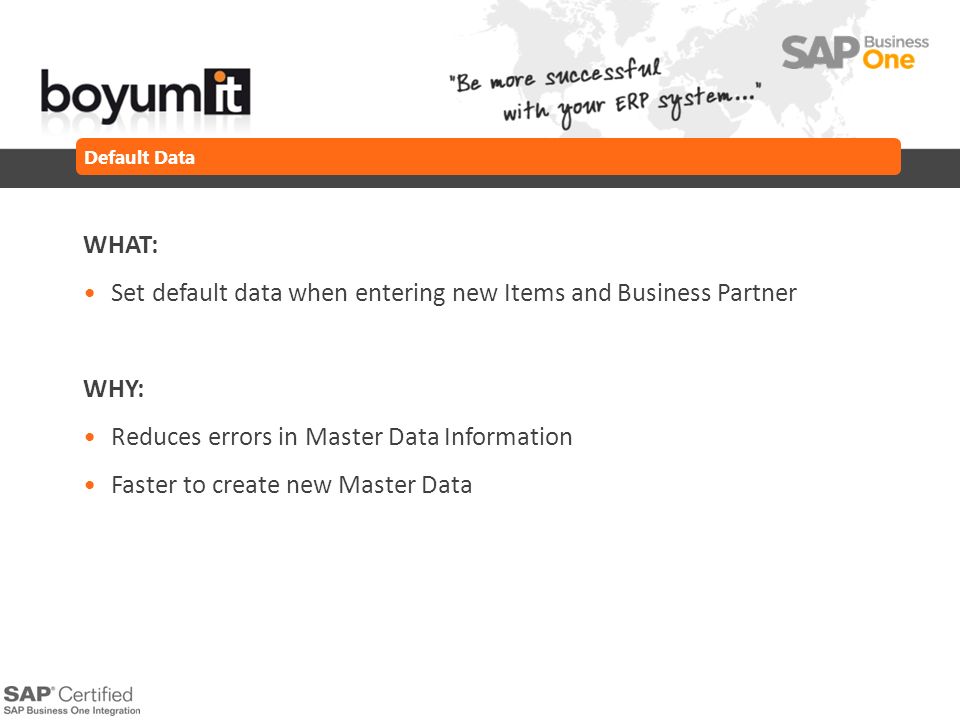
Task: Click the bullet before 'Reduces errors'
Action: [90, 437]
